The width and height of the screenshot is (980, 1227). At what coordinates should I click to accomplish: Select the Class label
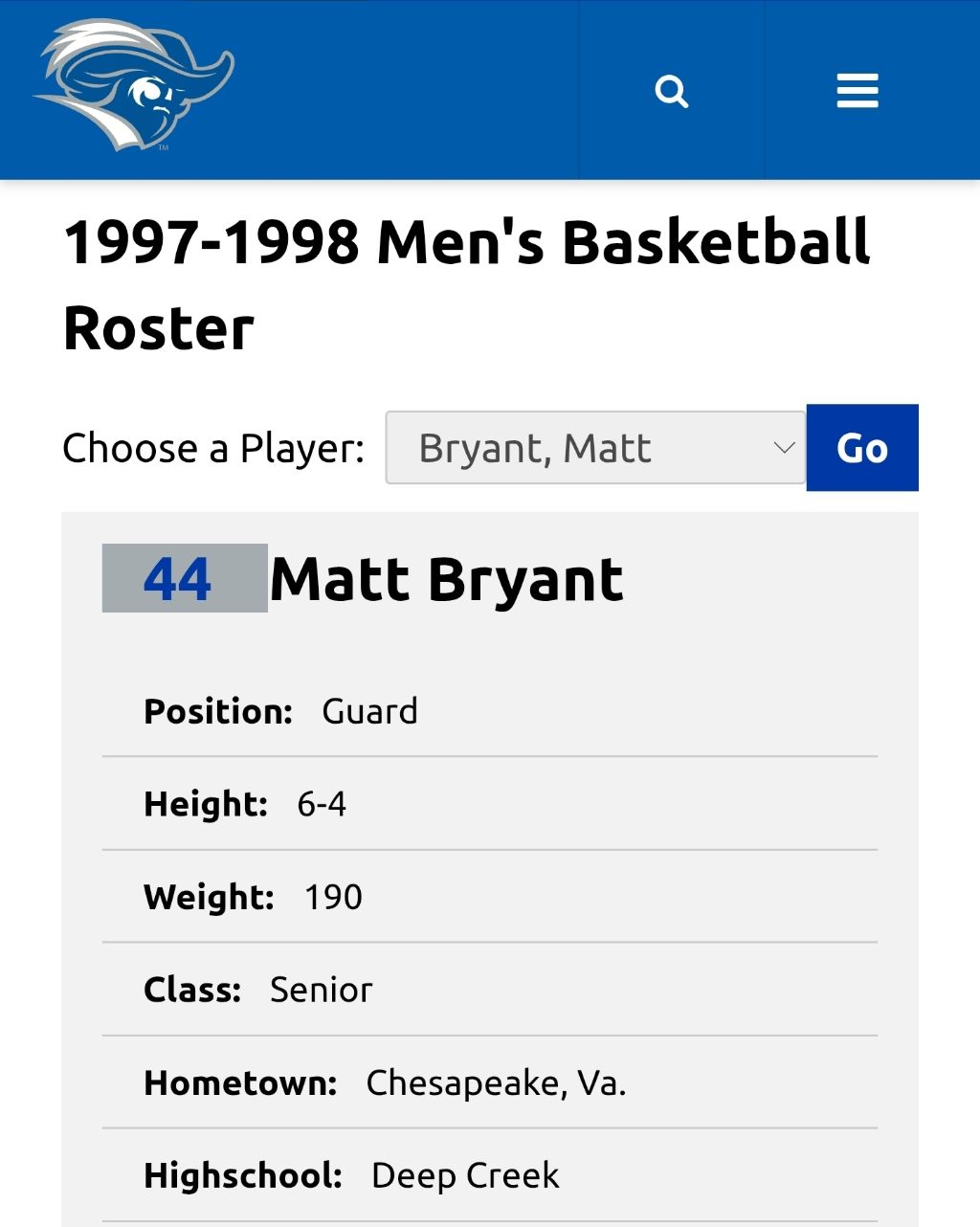click(x=192, y=990)
